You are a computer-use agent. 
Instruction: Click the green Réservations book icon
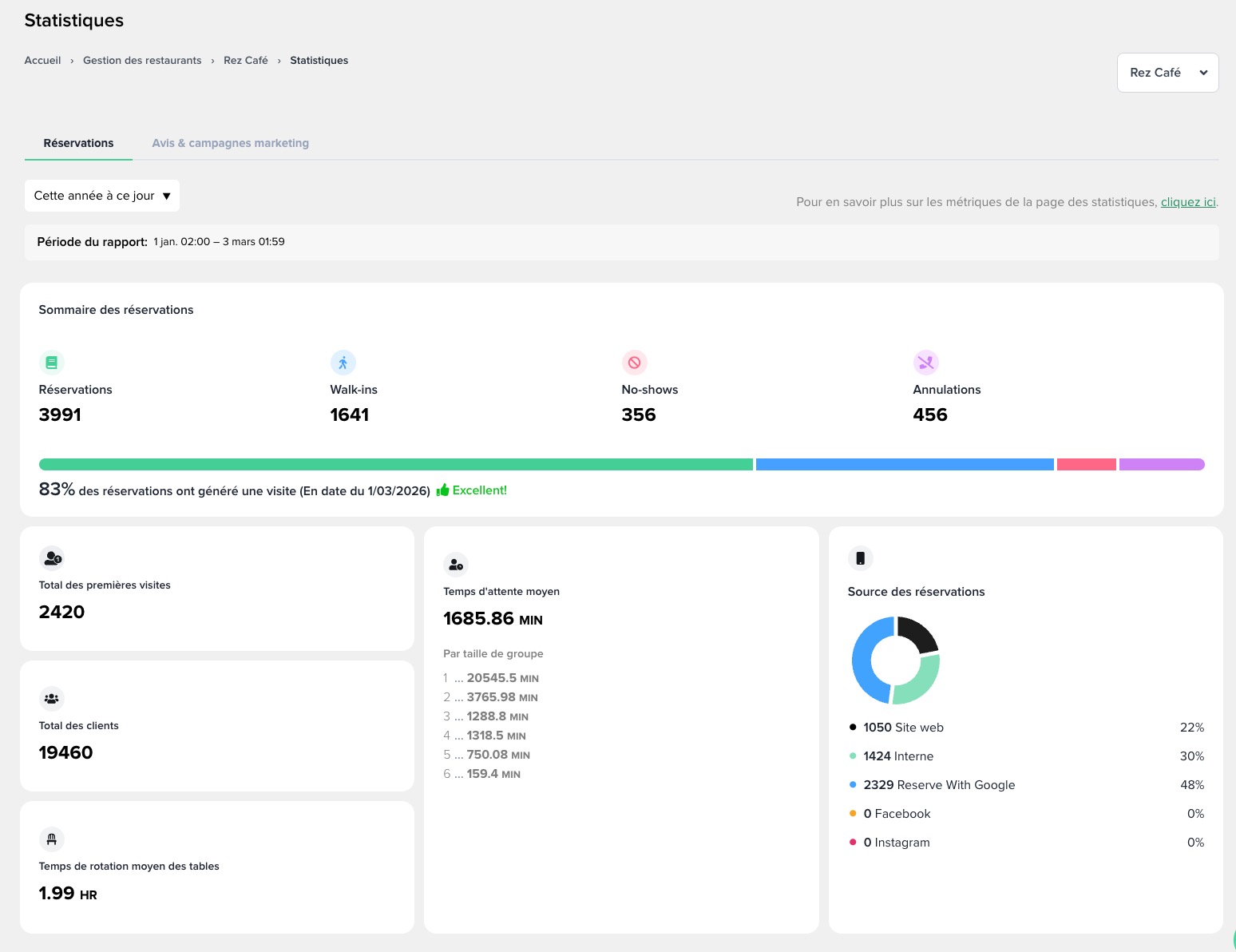51,363
